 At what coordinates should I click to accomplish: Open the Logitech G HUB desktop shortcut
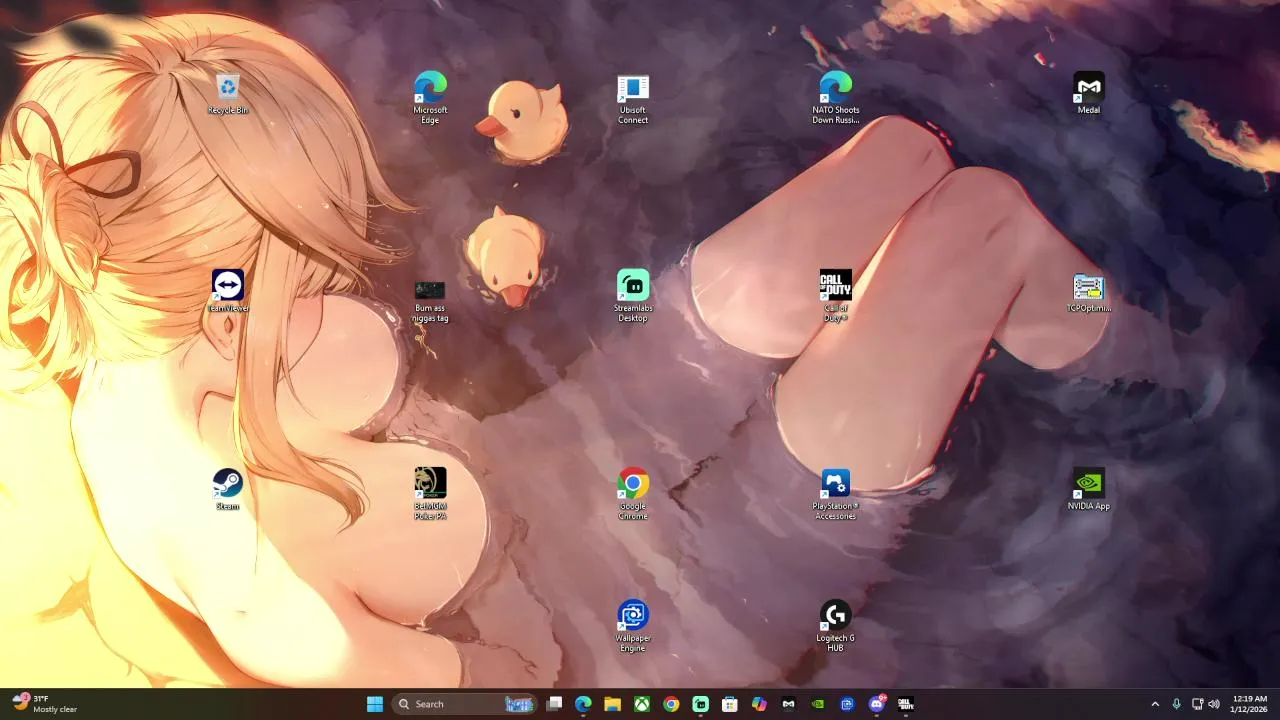click(x=836, y=626)
